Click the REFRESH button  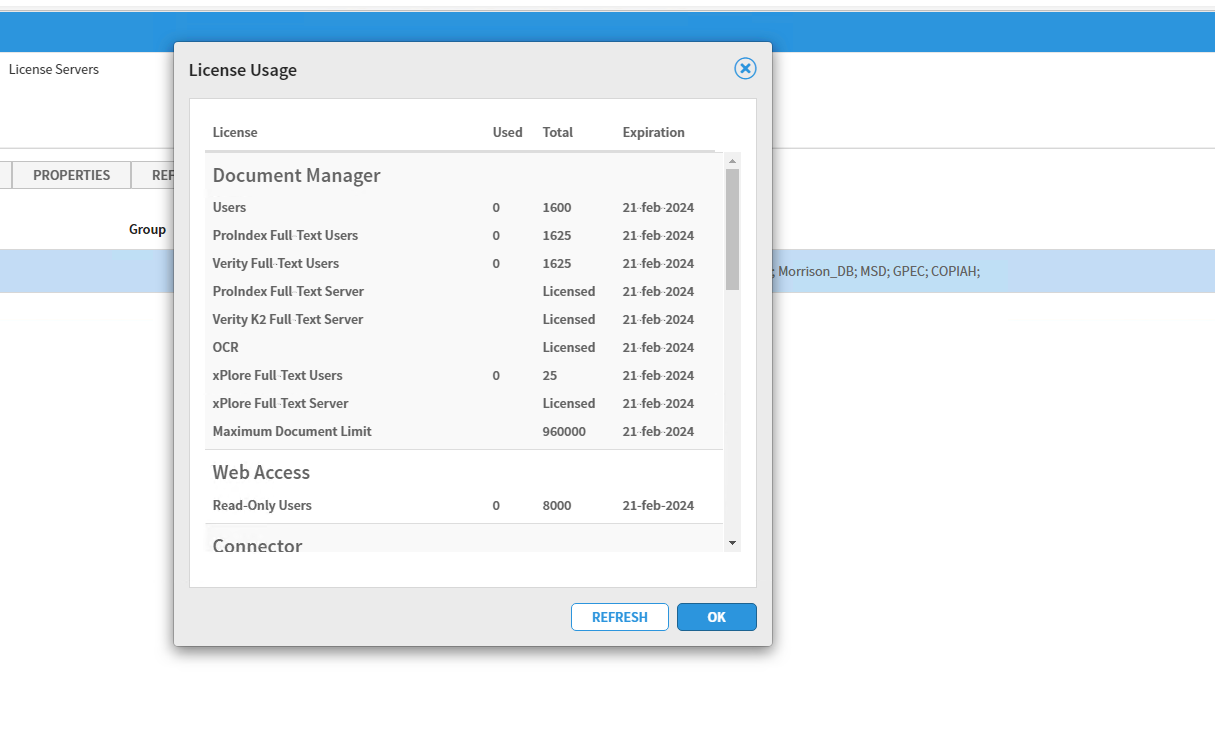pos(620,617)
